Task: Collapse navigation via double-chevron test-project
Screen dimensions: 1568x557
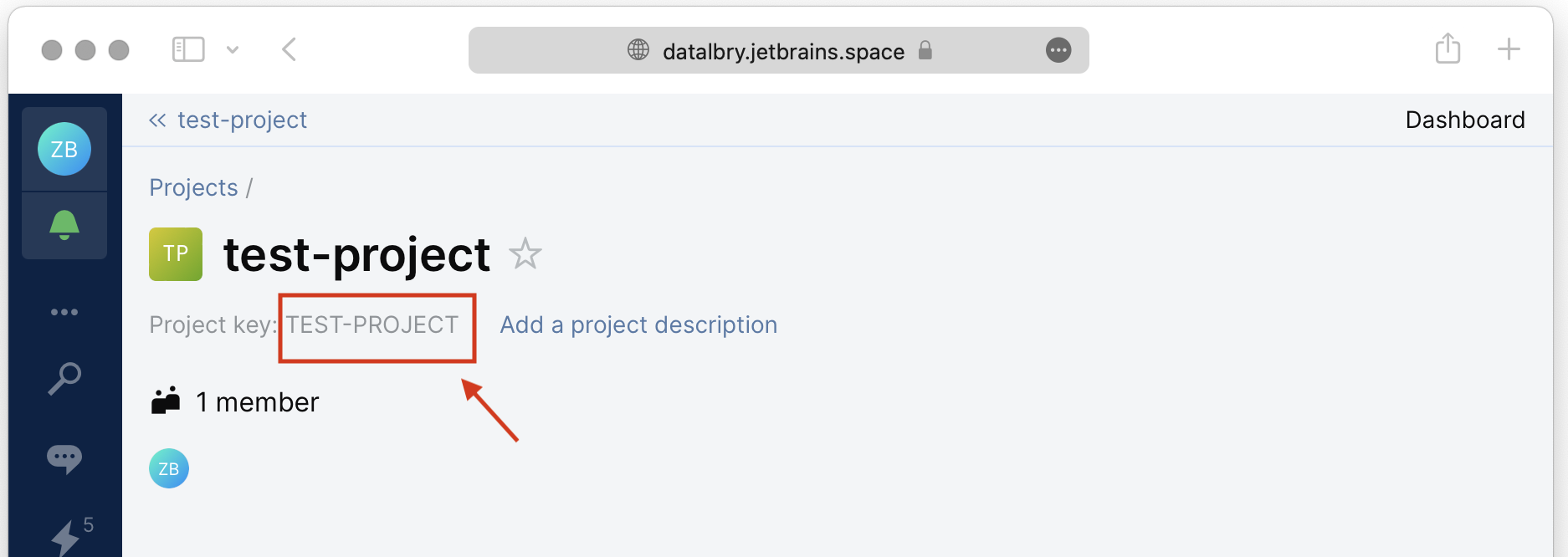Action: pos(157,120)
